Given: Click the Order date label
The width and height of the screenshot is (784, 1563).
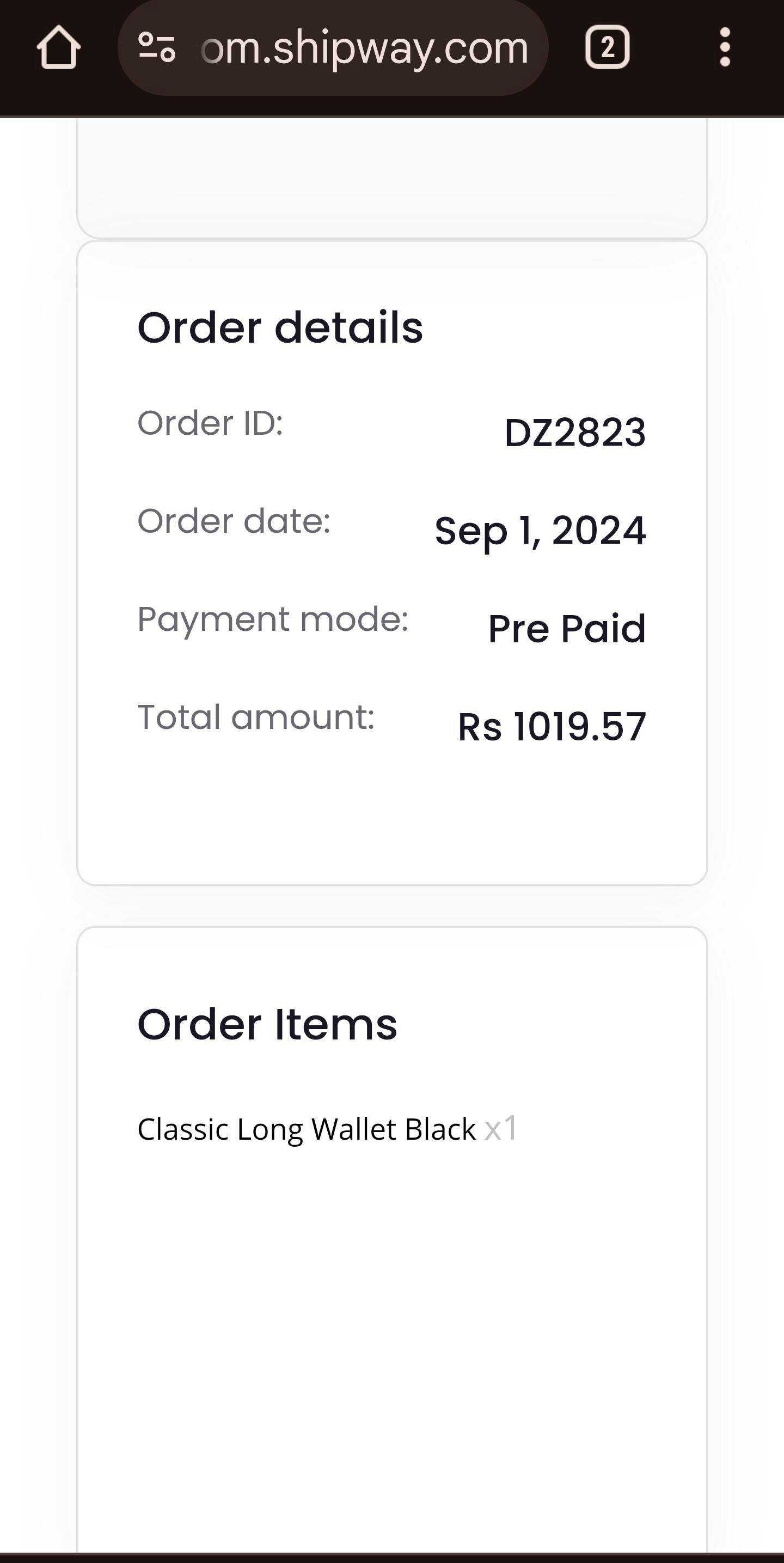Looking at the screenshot, I should (234, 521).
